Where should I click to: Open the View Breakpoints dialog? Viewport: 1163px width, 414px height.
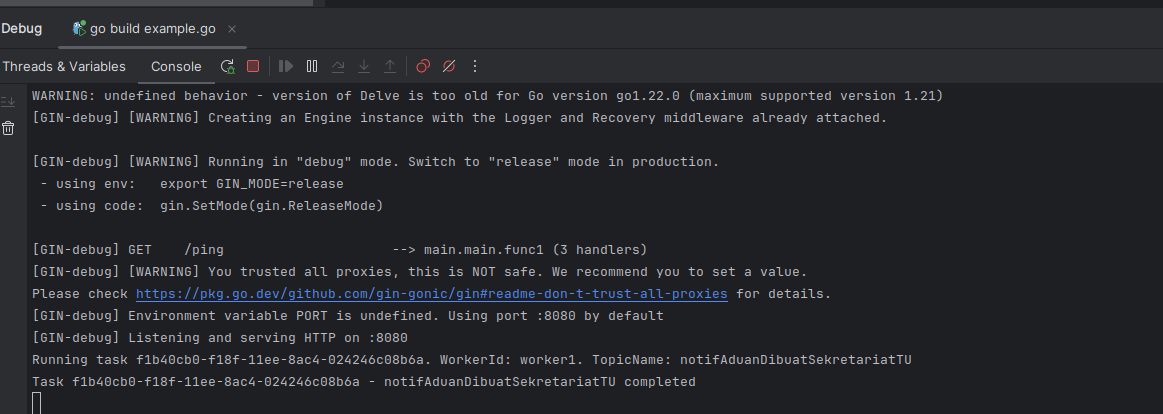(x=423, y=66)
